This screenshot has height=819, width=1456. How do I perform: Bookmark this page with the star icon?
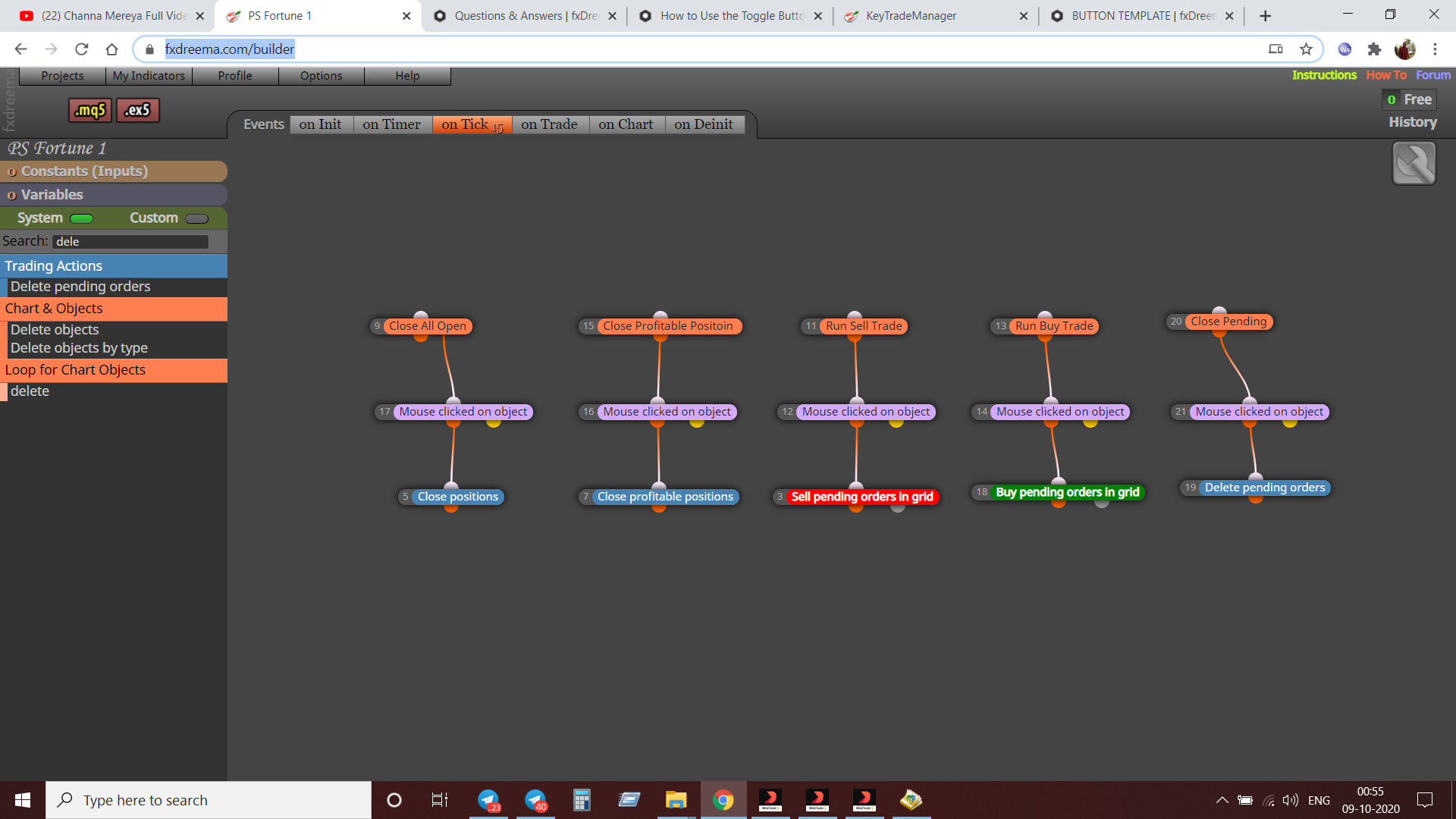tap(1306, 49)
